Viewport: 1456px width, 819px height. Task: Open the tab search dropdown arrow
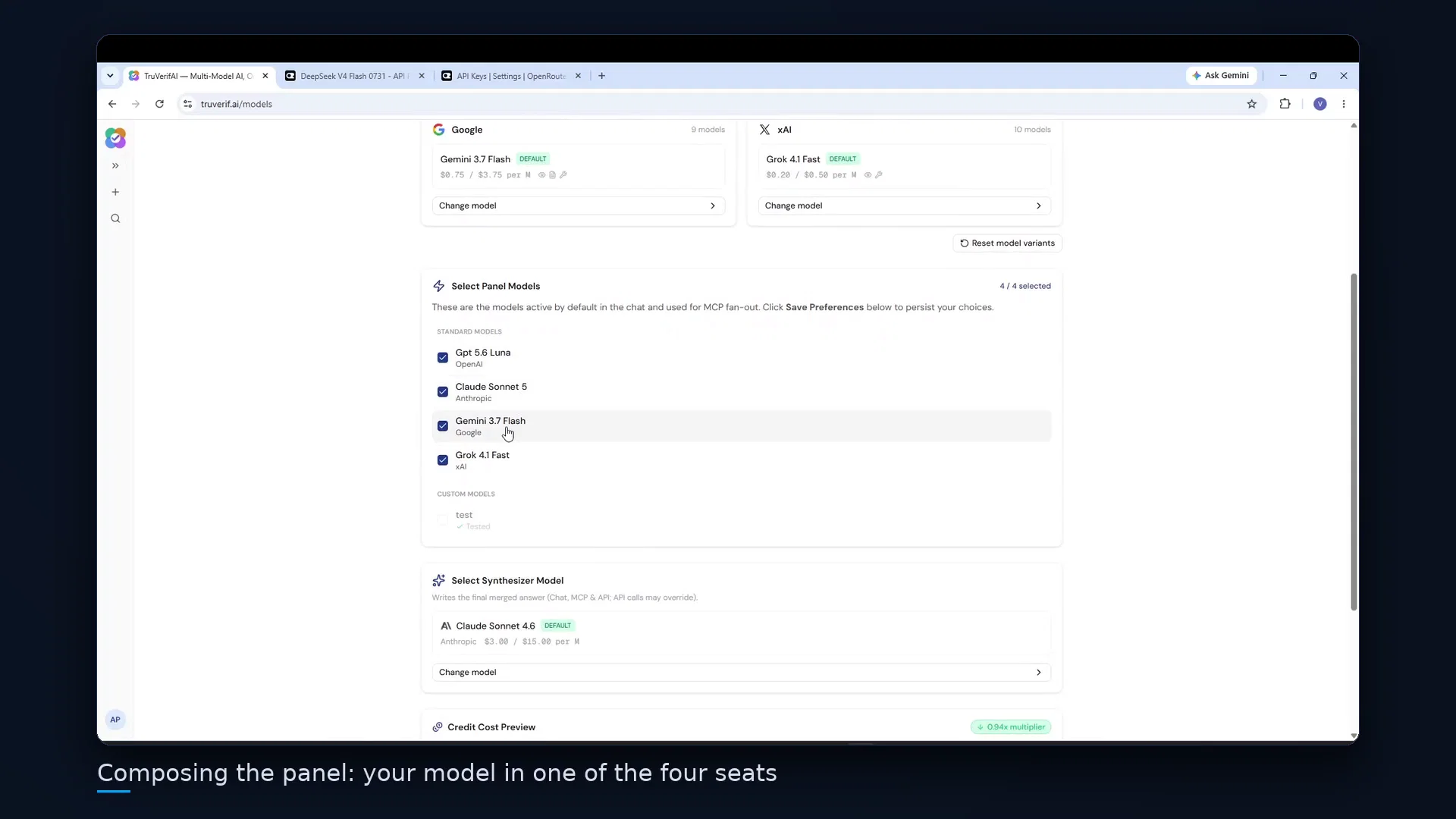110,76
